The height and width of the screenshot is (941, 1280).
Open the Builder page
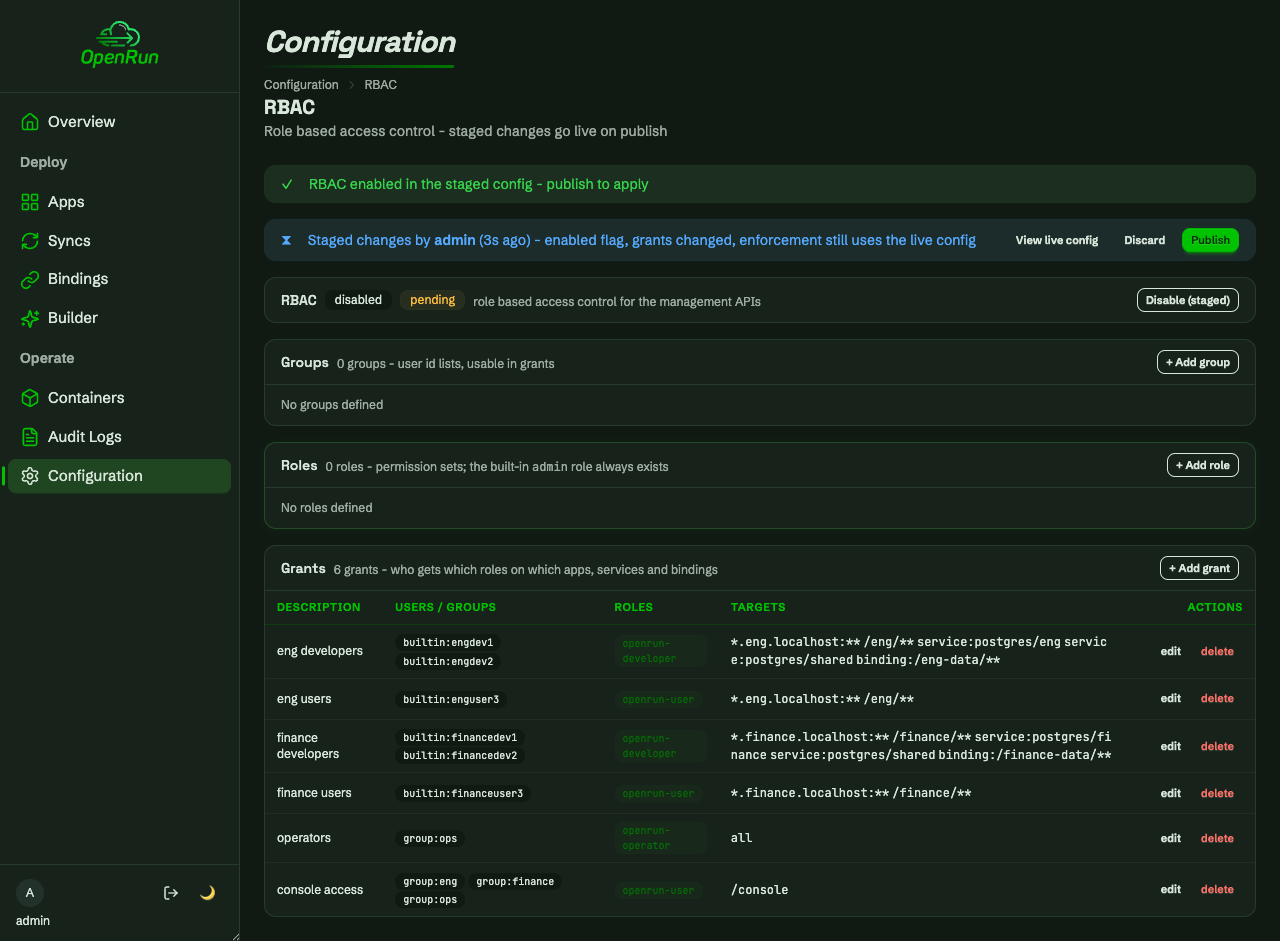tap(119, 318)
